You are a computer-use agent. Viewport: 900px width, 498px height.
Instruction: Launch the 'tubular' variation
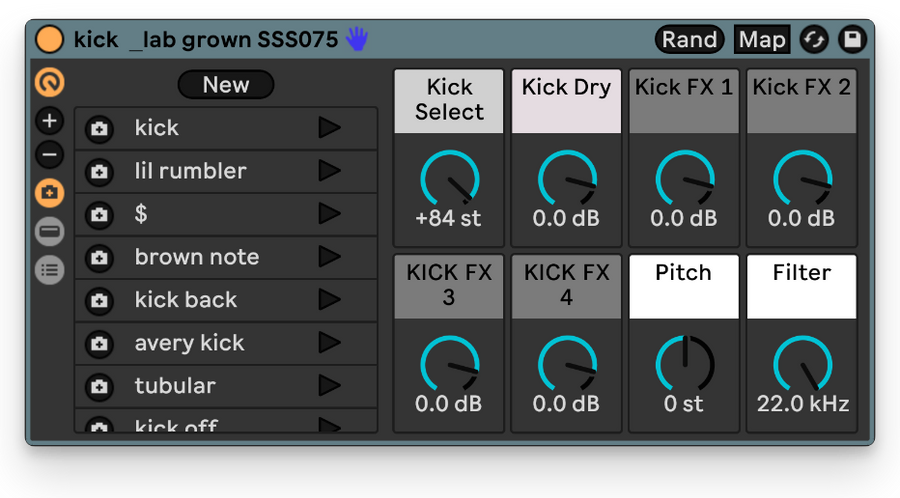(x=329, y=386)
